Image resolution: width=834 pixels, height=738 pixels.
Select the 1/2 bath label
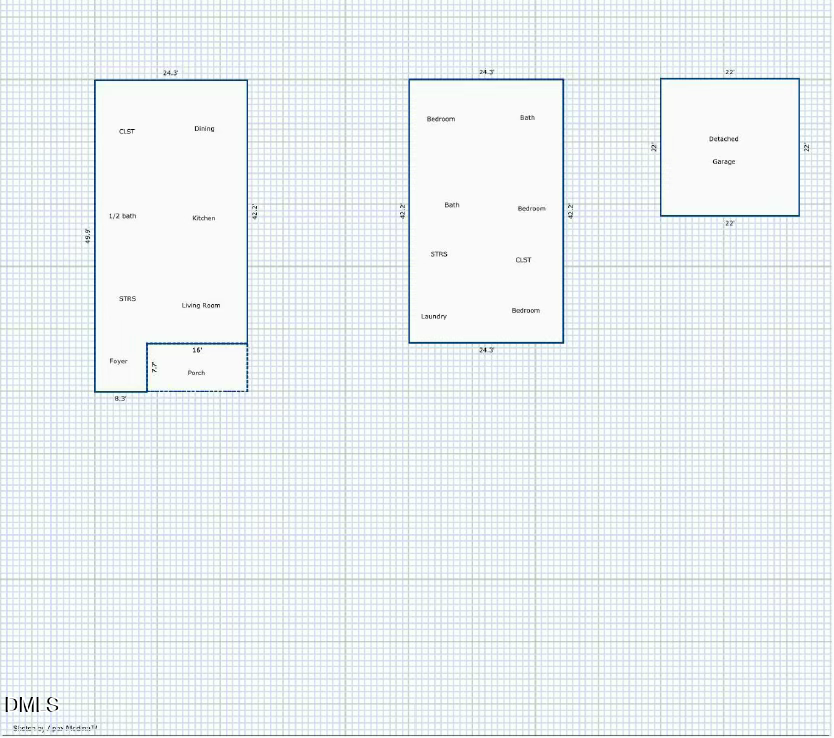[x=123, y=216]
